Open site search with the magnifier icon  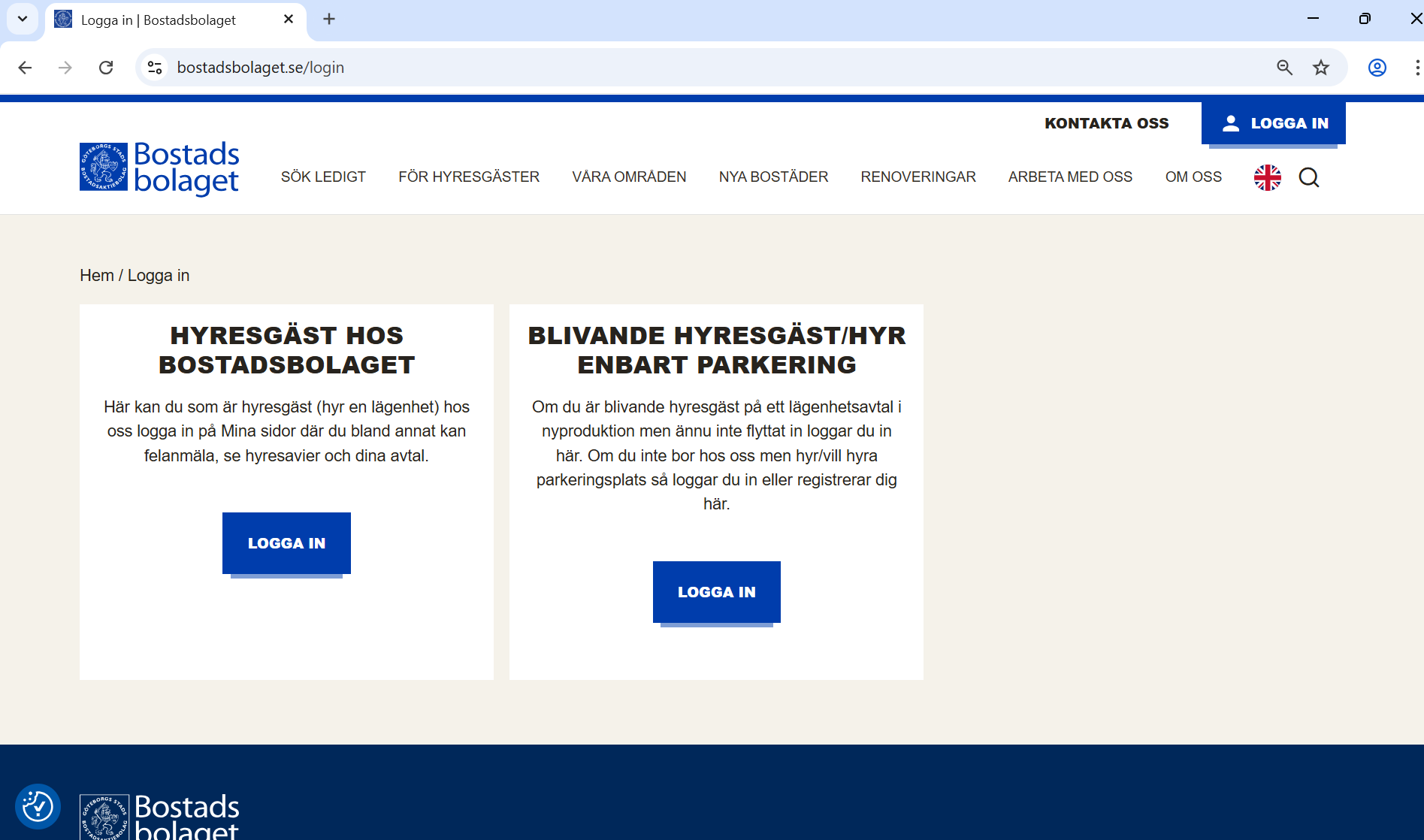1308,177
